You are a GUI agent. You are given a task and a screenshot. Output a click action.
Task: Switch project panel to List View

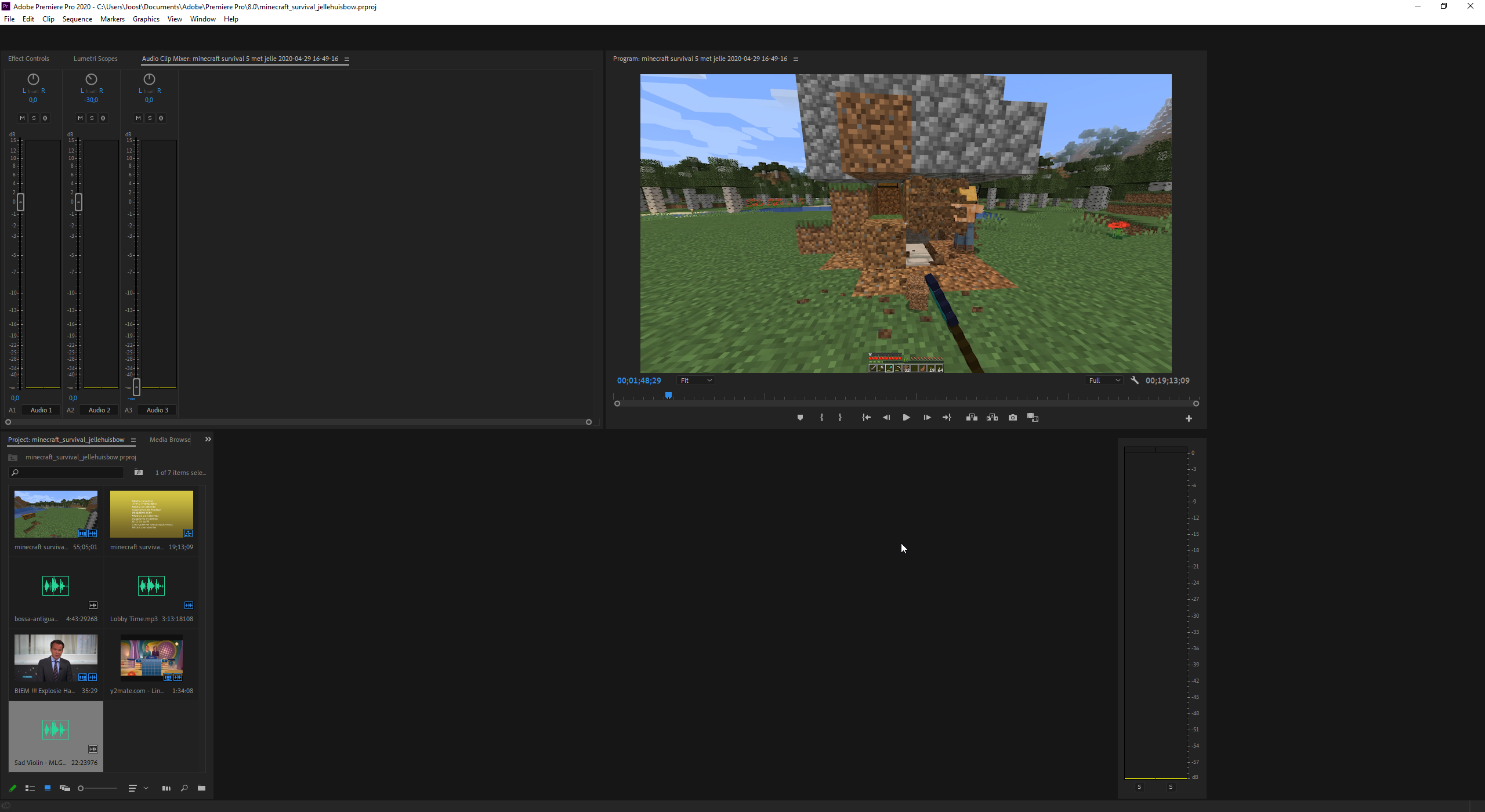point(30,788)
